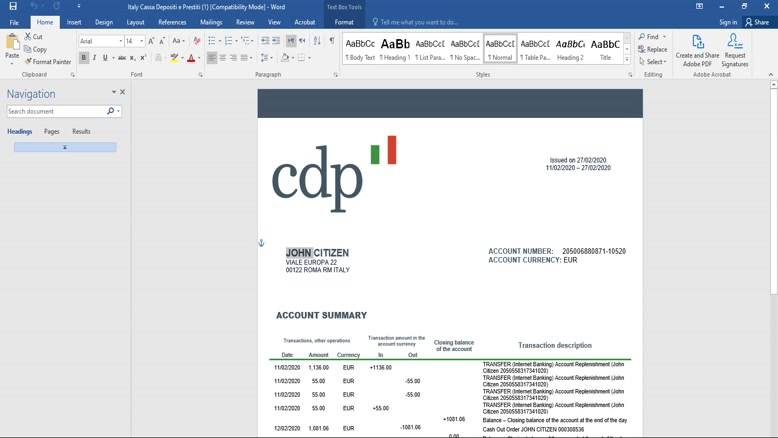Click the magnifier icon in Search document box
This screenshot has width=778, height=438.
point(110,111)
